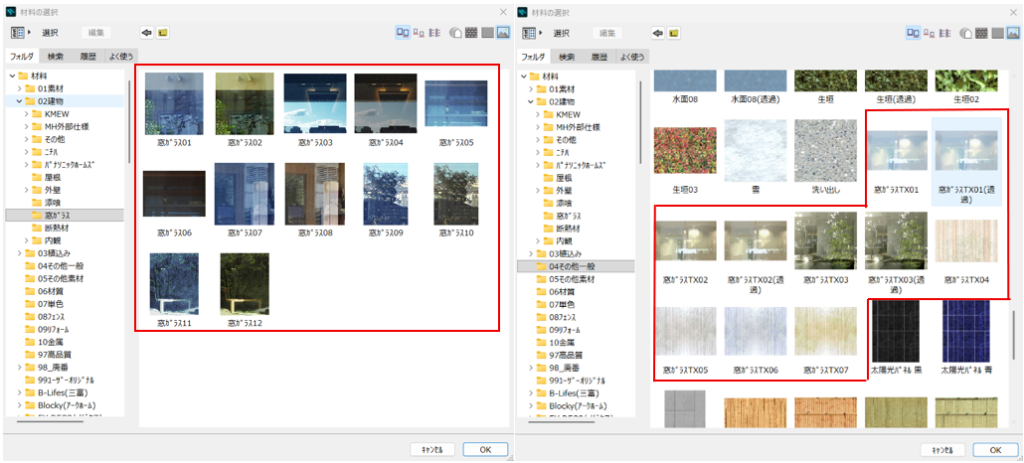The height and width of the screenshot is (463, 1024).
Task: Toggle landscape image display mode in right dialog
Action: tap(1014, 33)
